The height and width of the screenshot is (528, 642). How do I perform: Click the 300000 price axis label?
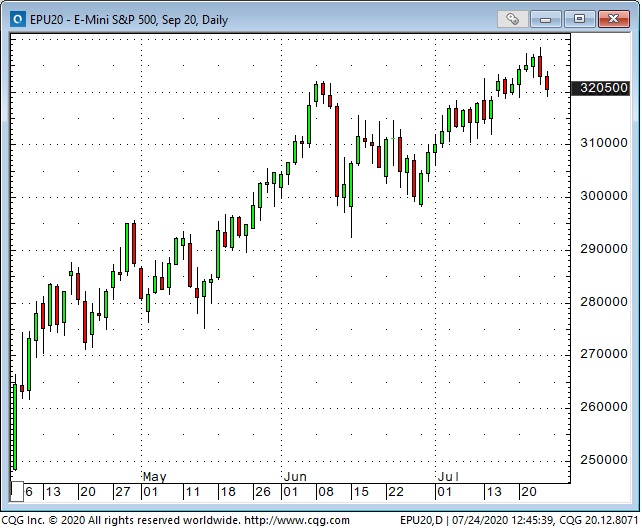604,196
